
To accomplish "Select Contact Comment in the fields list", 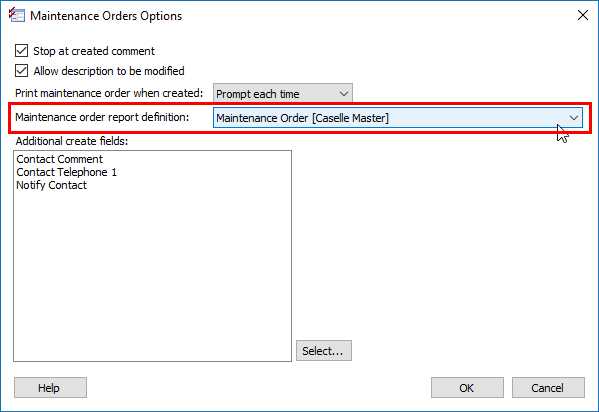I will point(60,159).
